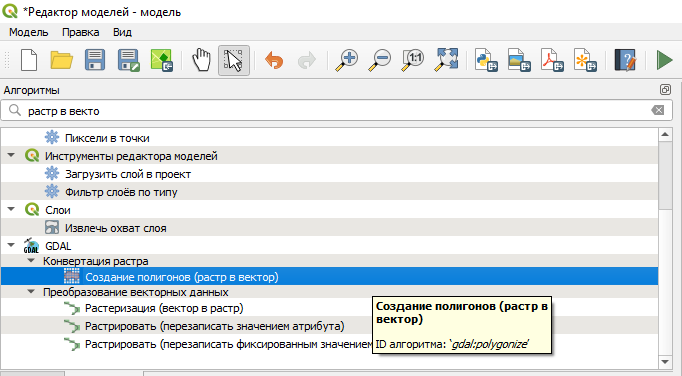Screen dimensions: 682x376
Task: Click the grayed Redo arrow
Action: pos(307,60)
